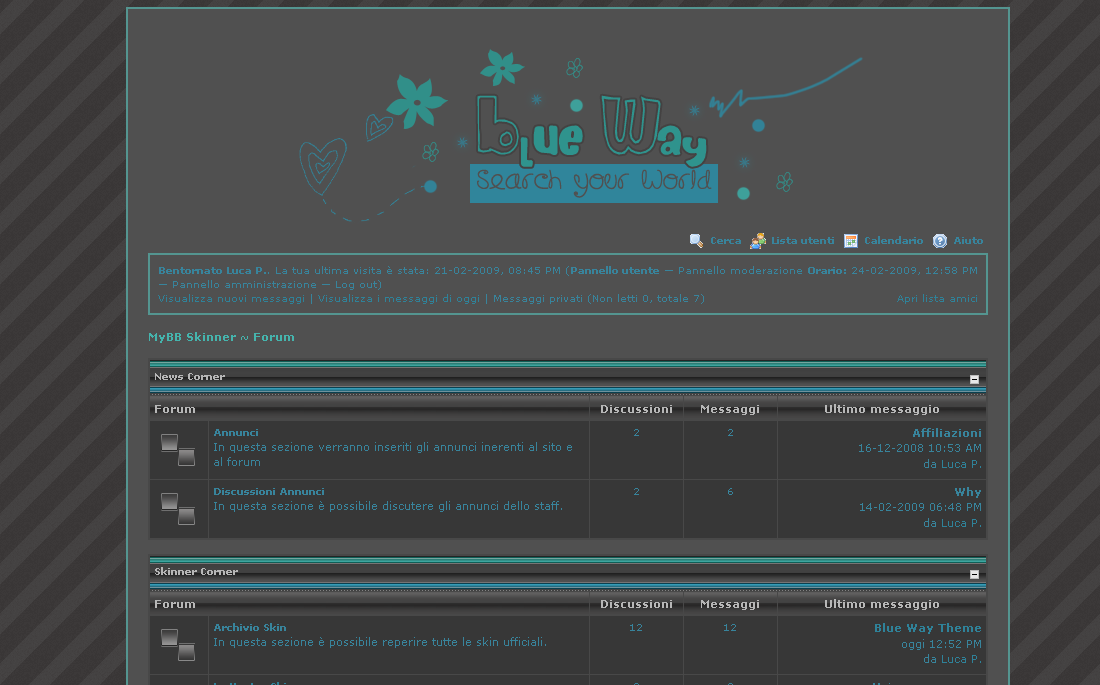View Visualizza nuovi messaggi
The image size is (1100, 685).
(231, 299)
